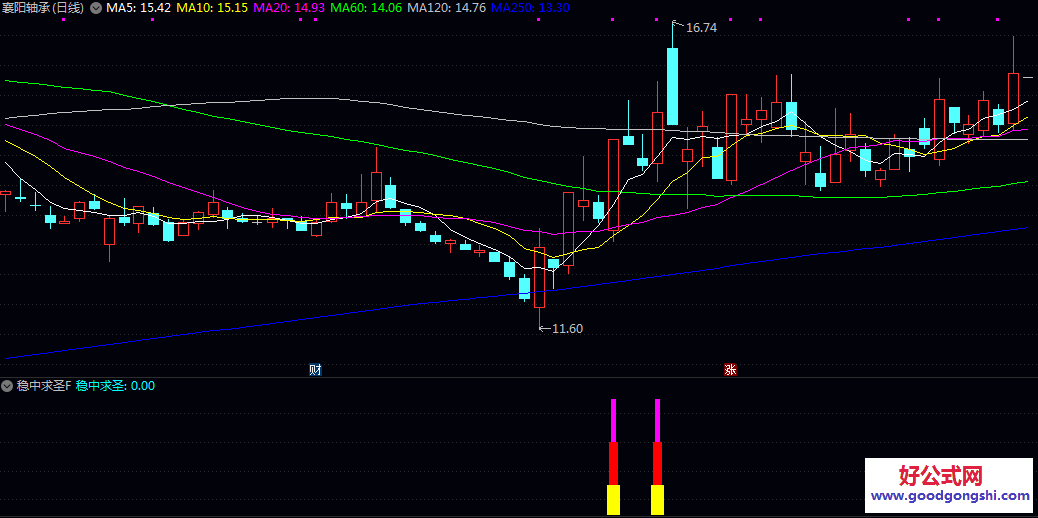Viewport: 1038px width, 518px height.
Task: Click the 11.60 low price label
Action: pos(567,329)
